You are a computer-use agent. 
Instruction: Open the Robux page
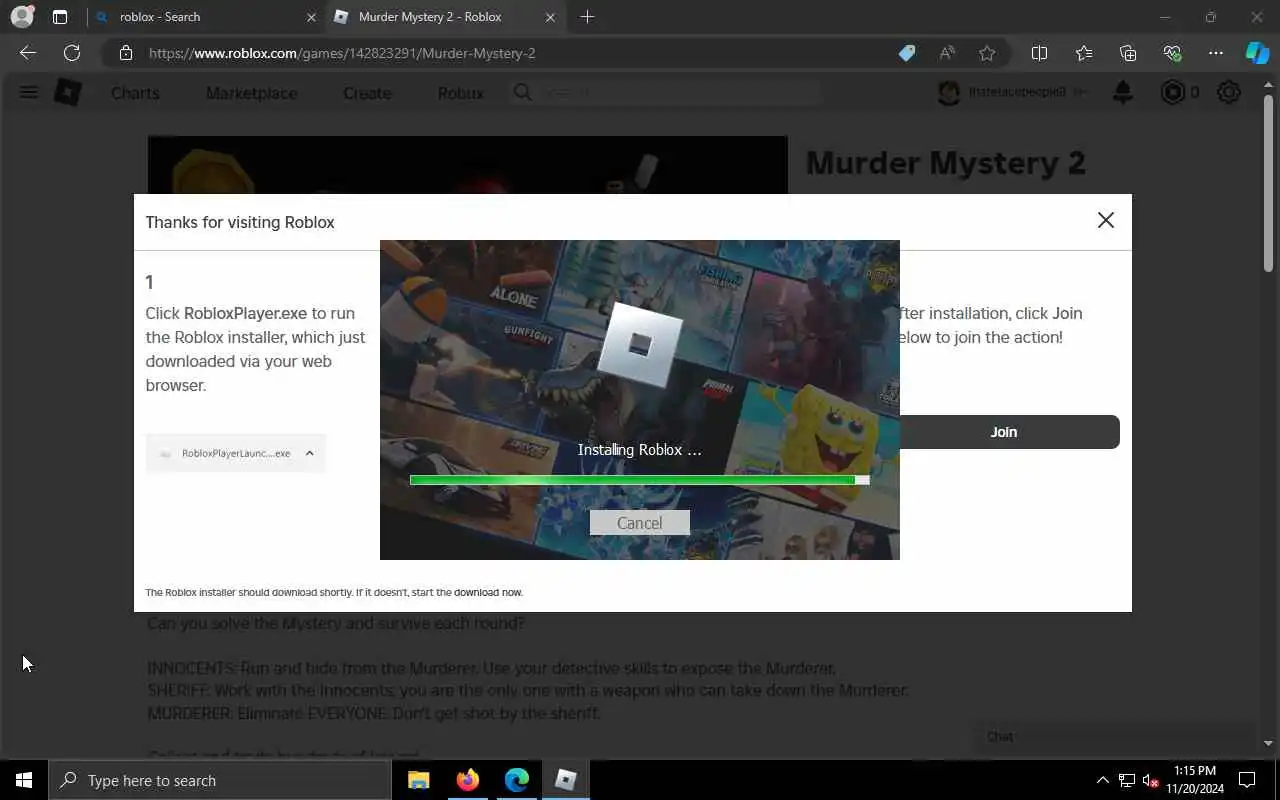coord(460,93)
